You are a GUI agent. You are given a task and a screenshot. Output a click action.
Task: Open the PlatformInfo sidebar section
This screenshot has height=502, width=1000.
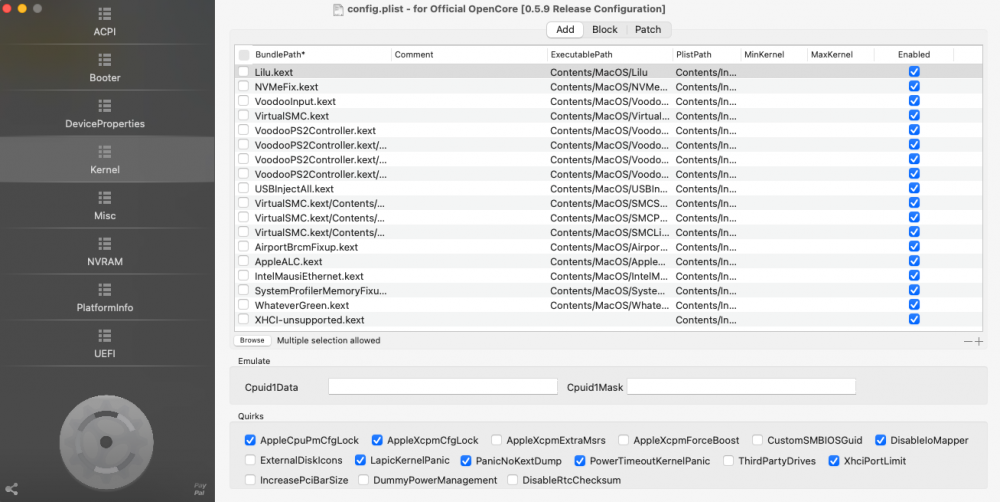tap(105, 298)
